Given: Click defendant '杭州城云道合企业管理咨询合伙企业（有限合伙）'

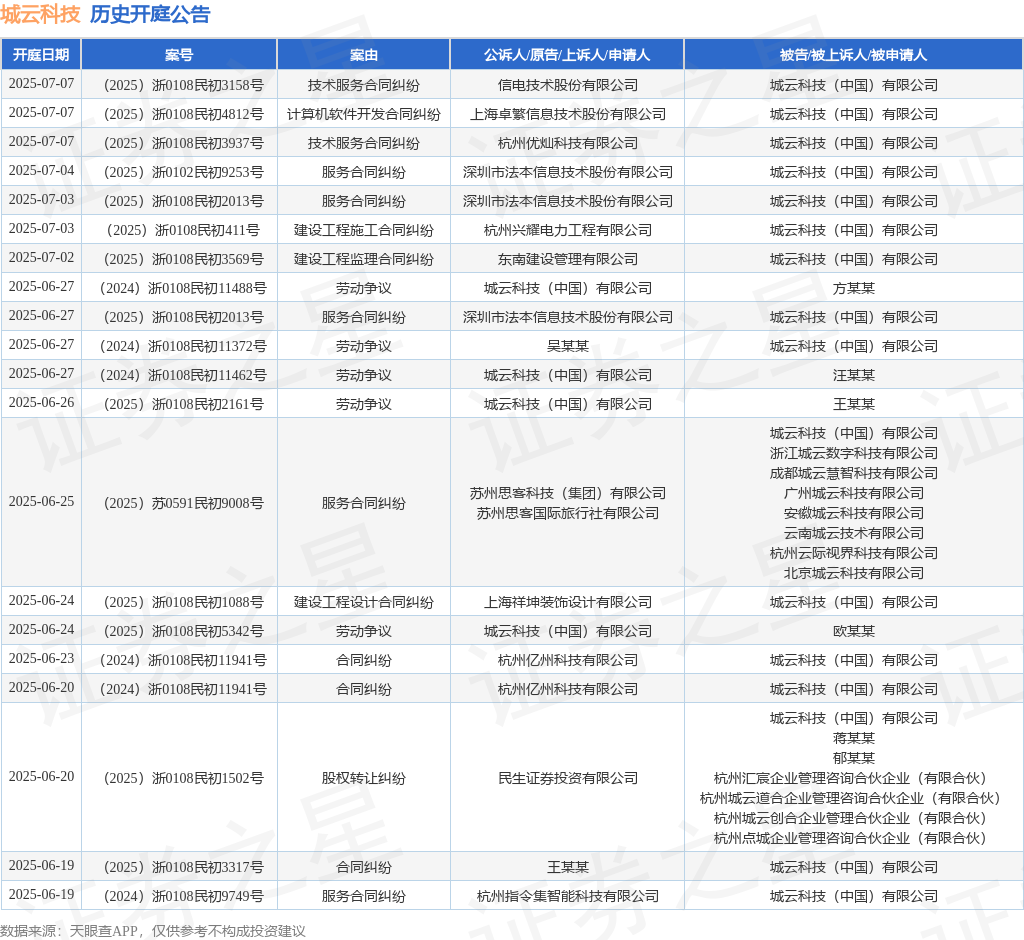Looking at the screenshot, I should (x=850, y=799).
